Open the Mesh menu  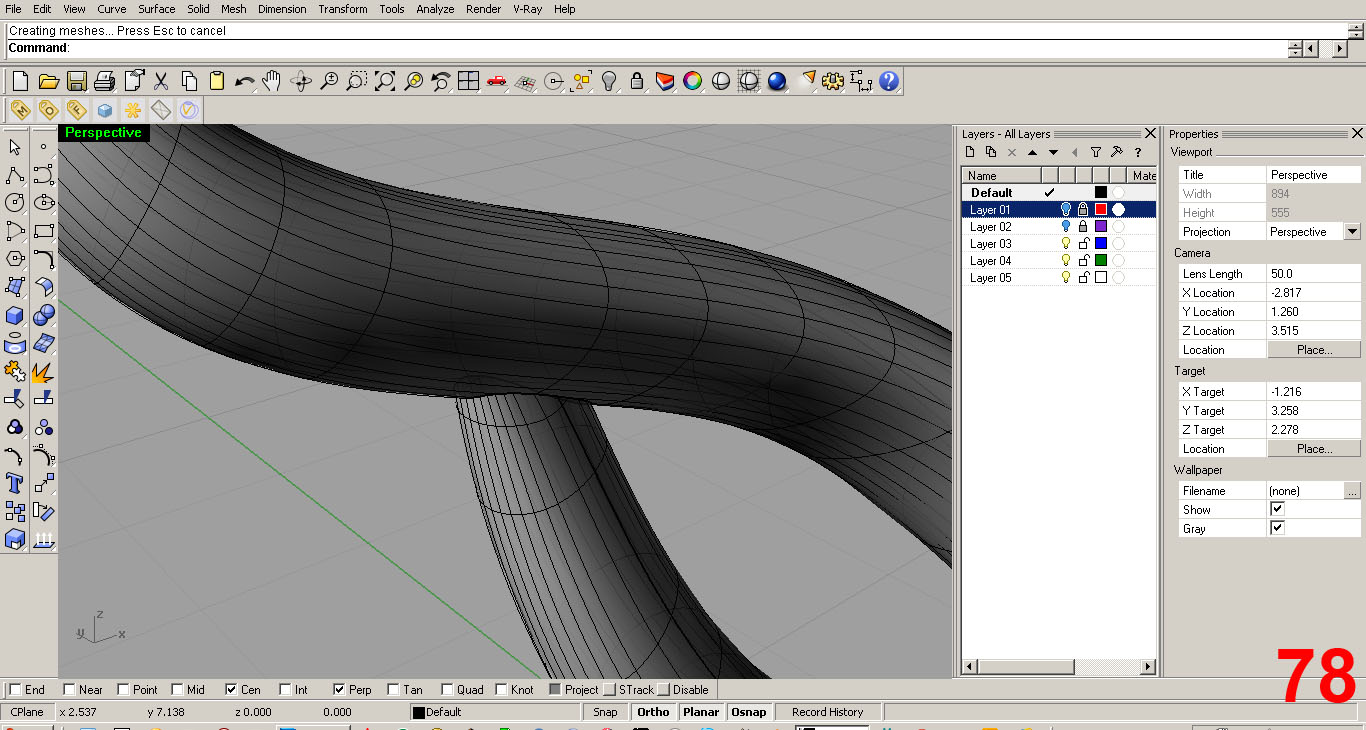pyautogui.click(x=233, y=9)
